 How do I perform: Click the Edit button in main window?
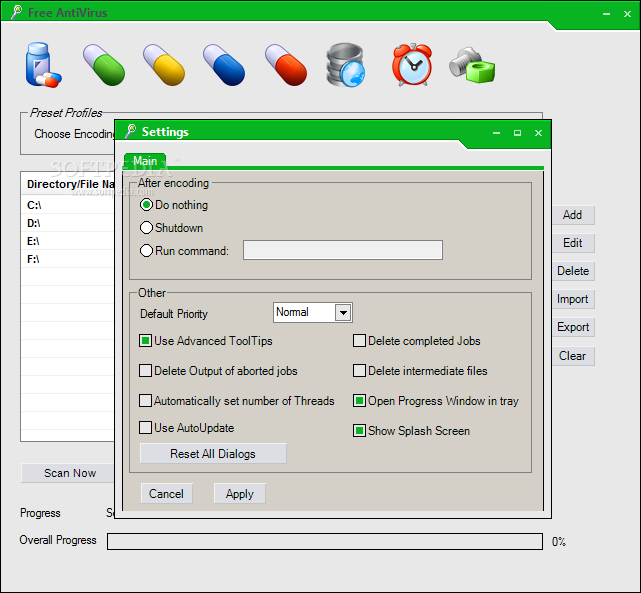click(573, 243)
